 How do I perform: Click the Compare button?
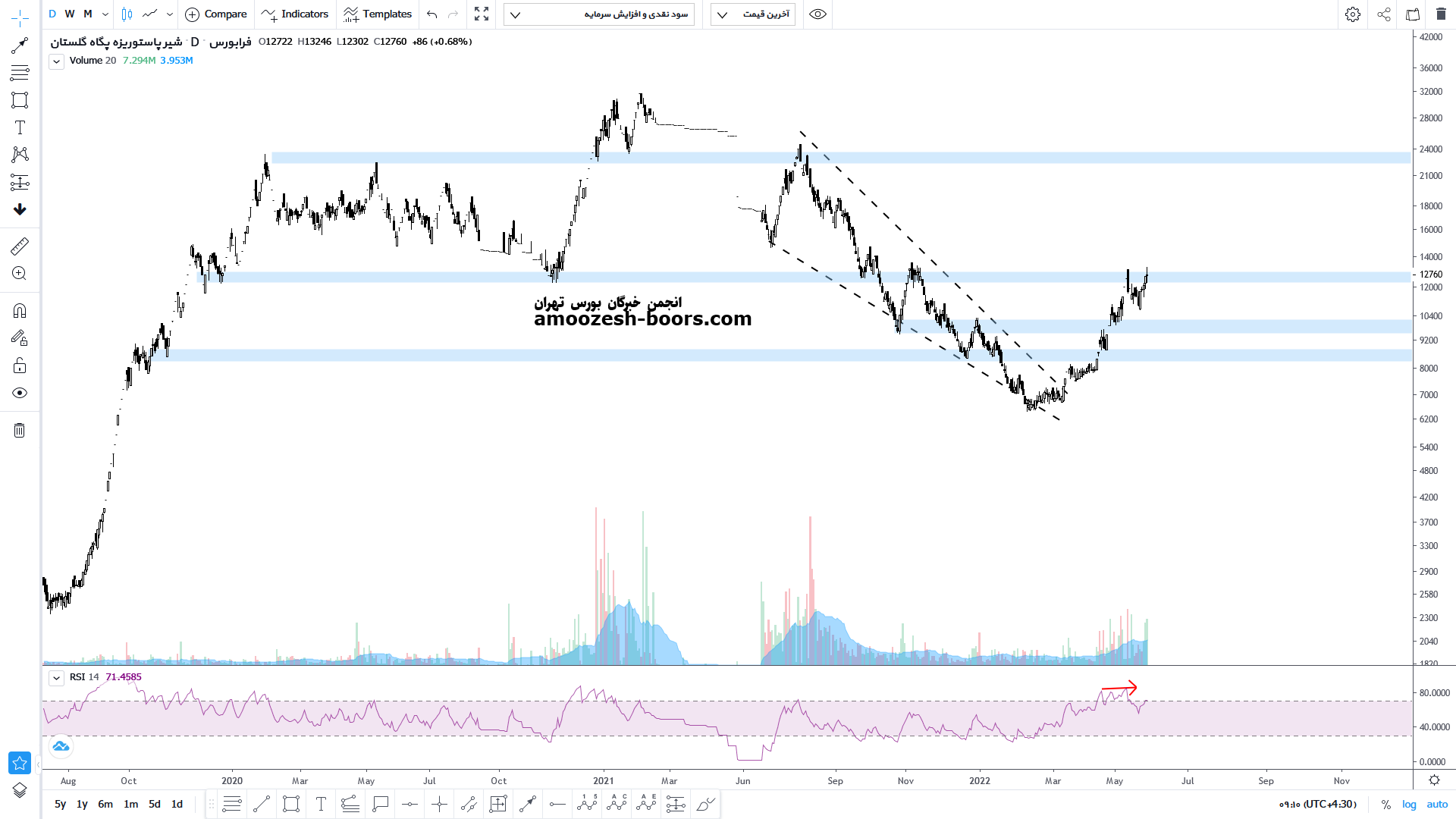point(216,14)
